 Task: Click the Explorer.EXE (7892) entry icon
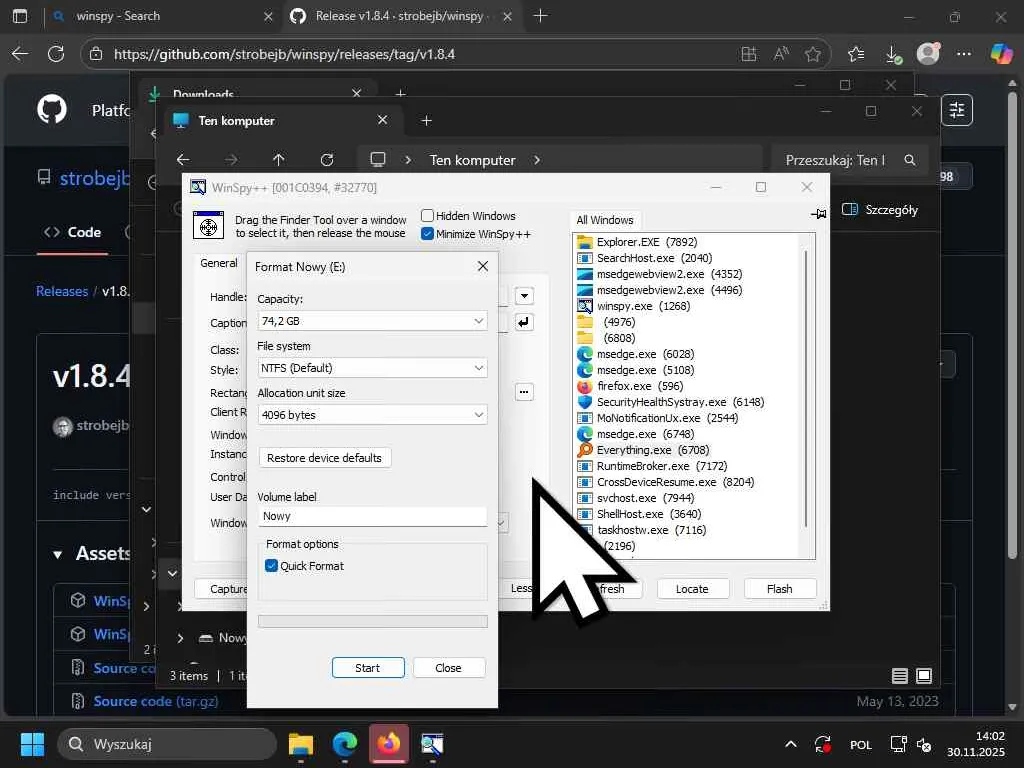tap(584, 242)
